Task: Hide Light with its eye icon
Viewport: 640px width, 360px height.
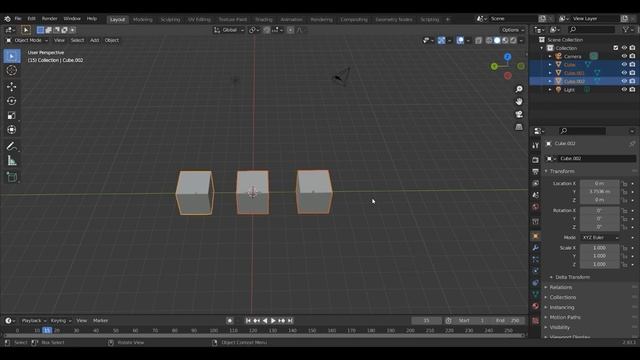Action: pos(624,90)
